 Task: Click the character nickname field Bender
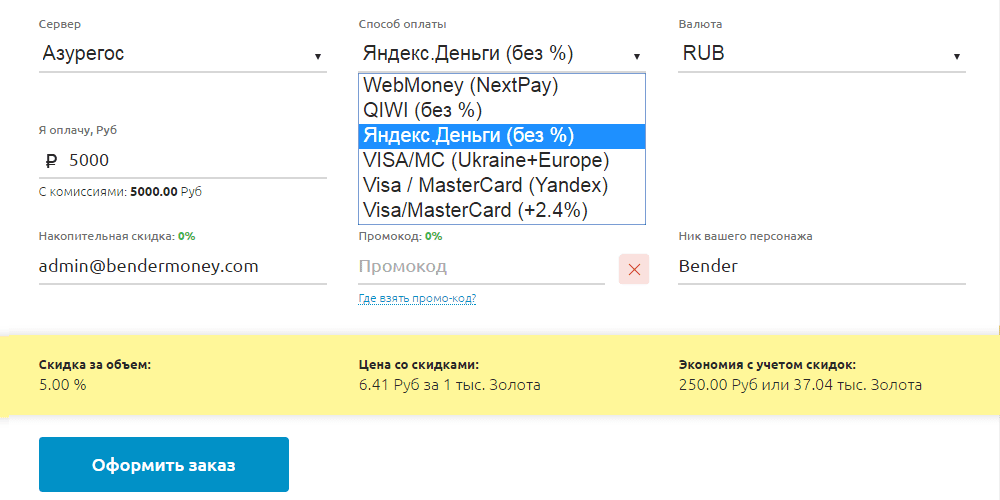820,267
